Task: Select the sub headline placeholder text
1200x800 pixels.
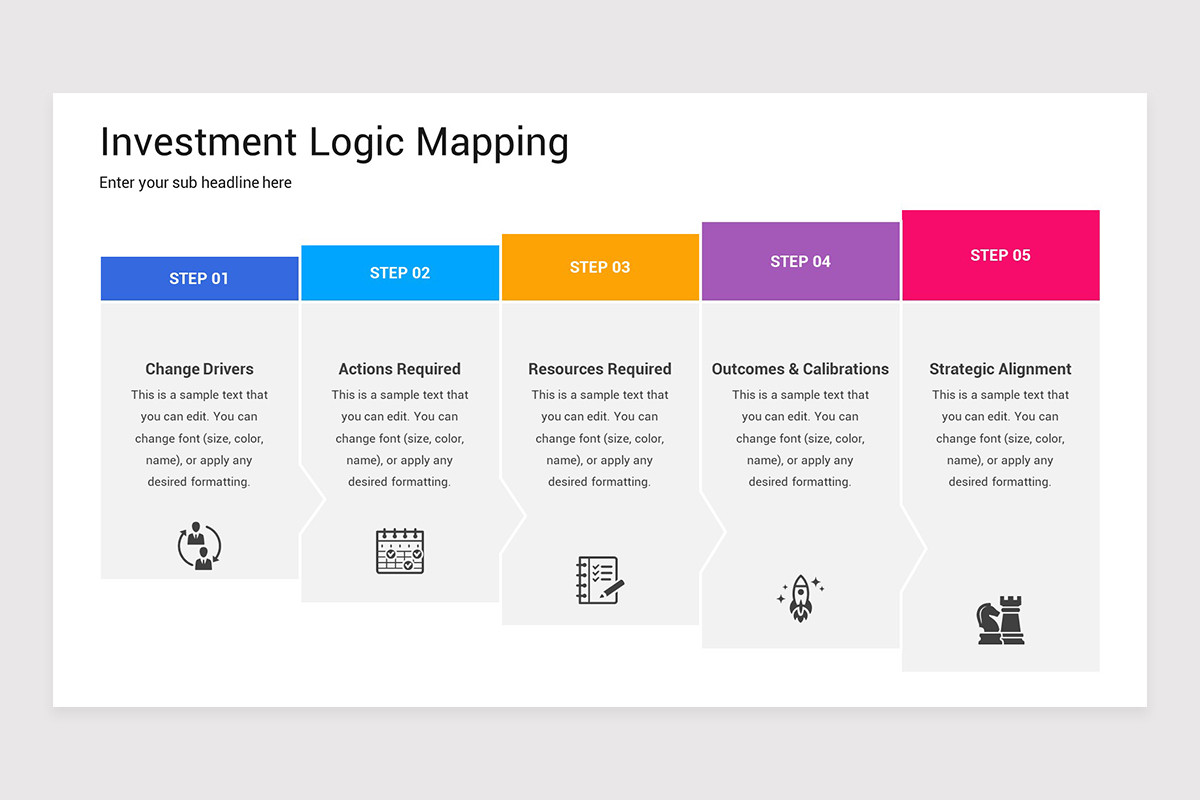Action: coord(195,182)
